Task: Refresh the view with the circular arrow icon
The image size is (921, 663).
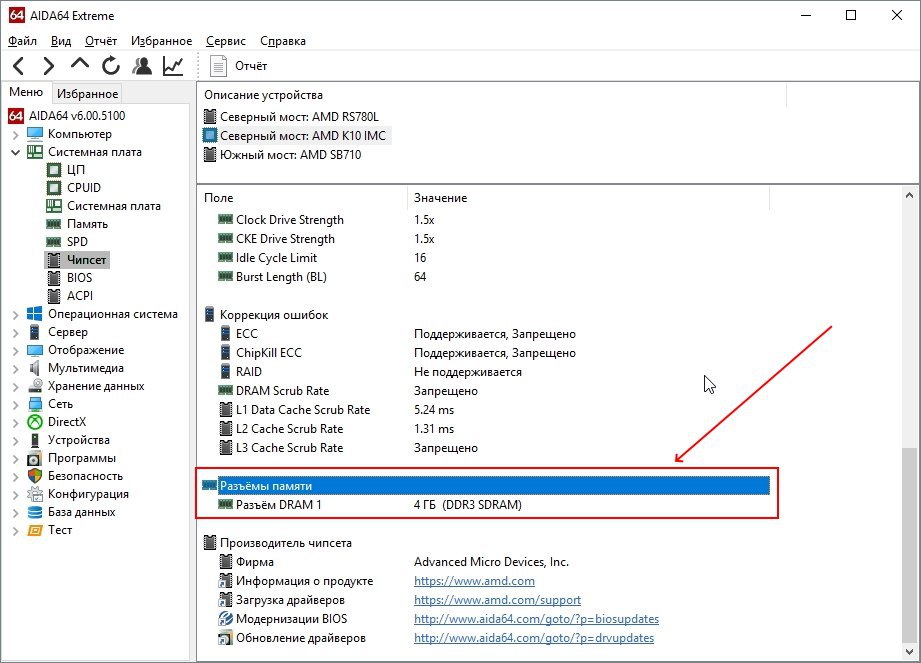Action: [110, 66]
